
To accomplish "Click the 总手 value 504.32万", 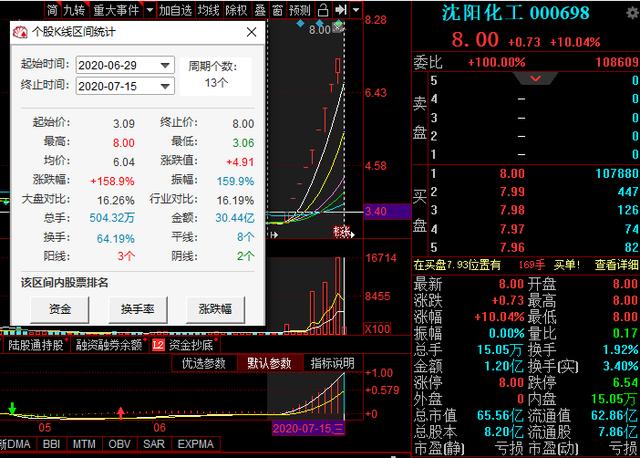I will pos(112,218).
